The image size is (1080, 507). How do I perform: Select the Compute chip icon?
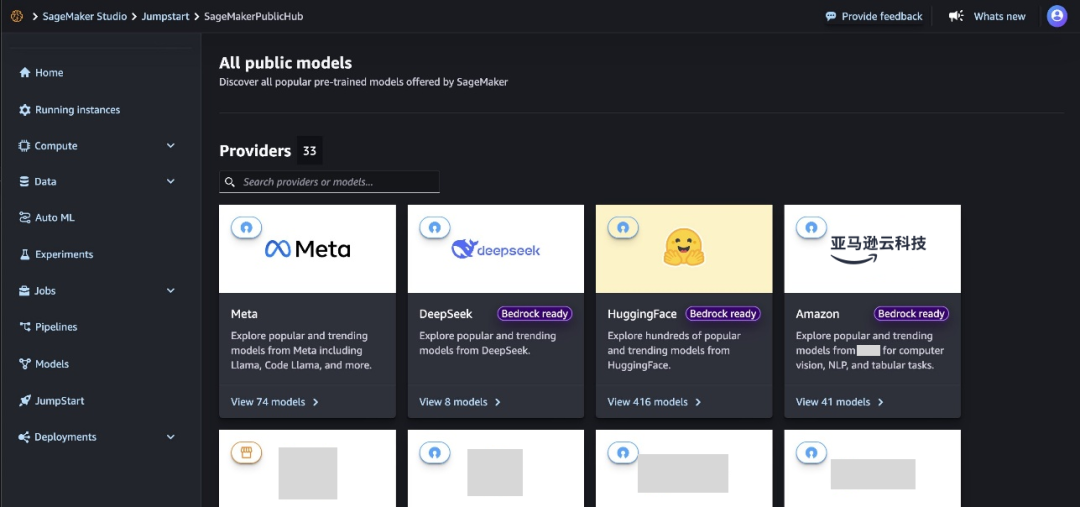pyautogui.click(x=25, y=146)
